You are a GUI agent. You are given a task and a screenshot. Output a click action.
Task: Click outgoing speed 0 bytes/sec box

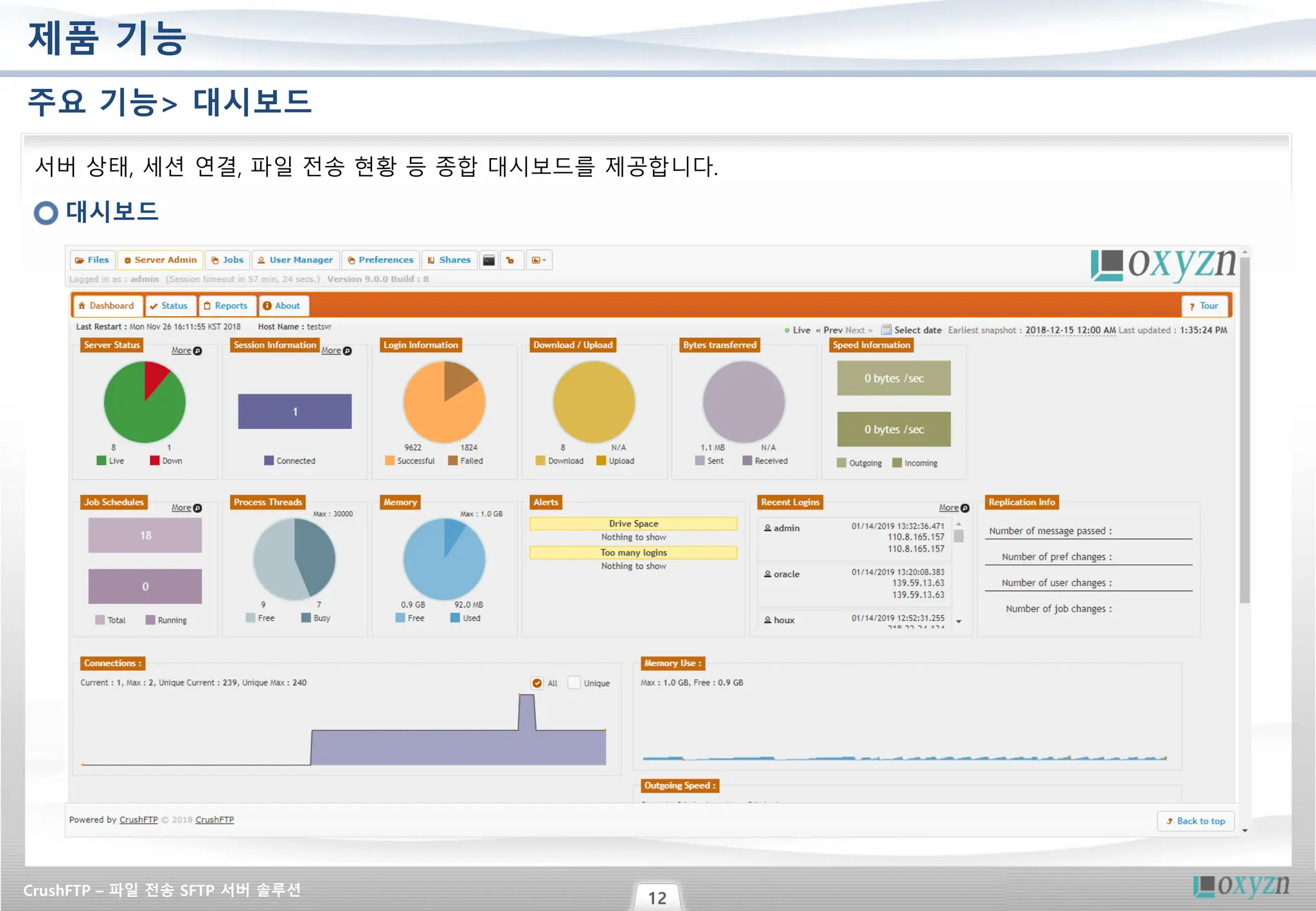click(894, 378)
